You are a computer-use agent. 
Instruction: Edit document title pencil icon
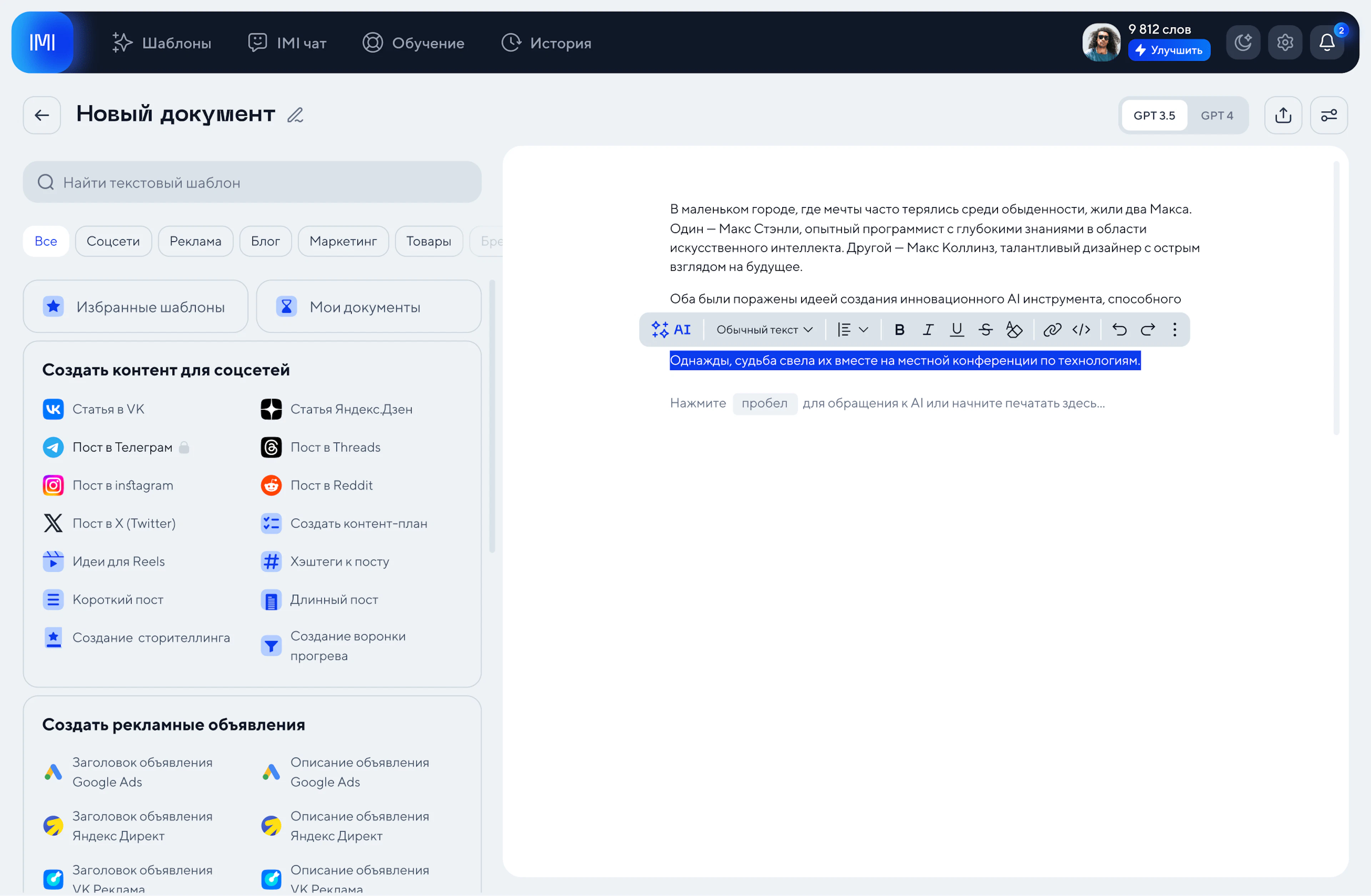tap(296, 115)
